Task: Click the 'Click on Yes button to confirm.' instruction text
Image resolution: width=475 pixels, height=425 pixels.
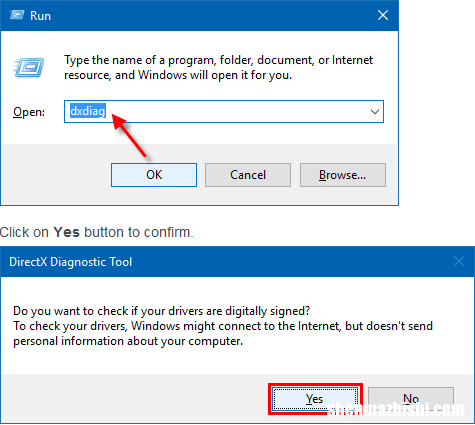Action: coord(97,232)
